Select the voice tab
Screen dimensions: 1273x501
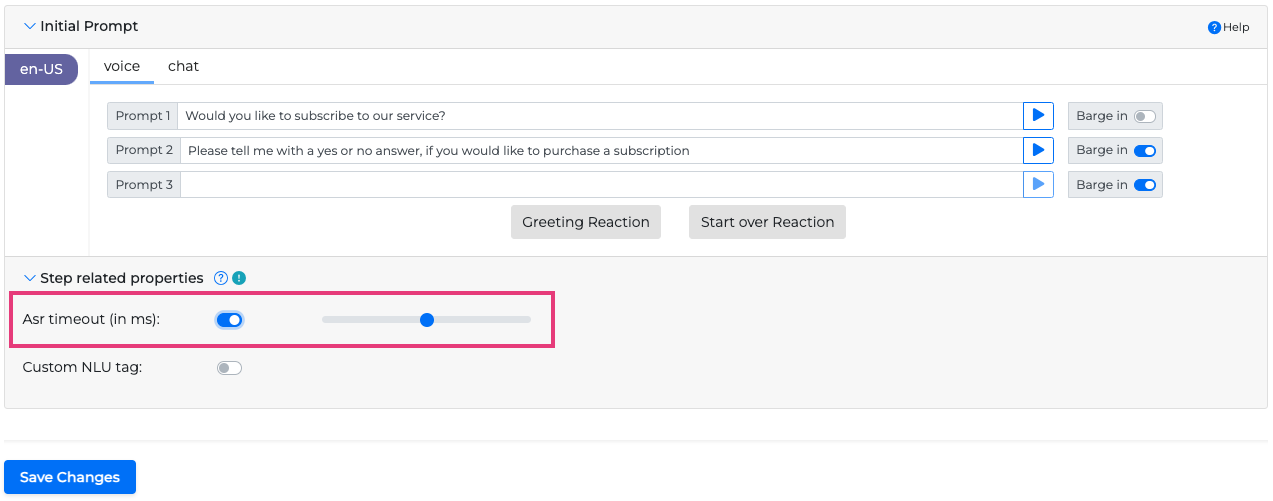(x=122, y=66)
